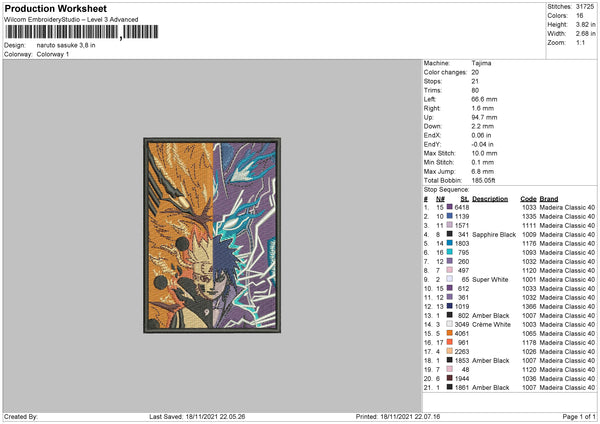The width and height of the screenshot is (600, 424).
Task: Click the Trims value 80
Action: tap(475, 90)
